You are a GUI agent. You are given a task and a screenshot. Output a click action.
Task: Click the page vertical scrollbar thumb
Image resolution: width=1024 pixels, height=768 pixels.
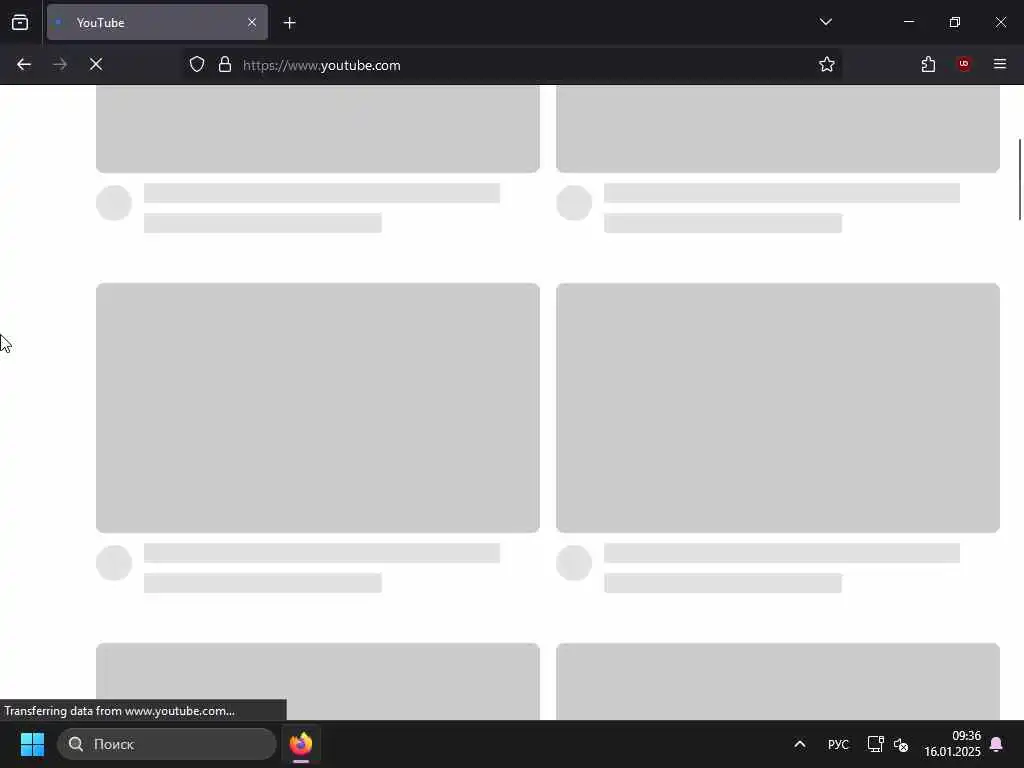pyautogui.click(x=1019, y=180)
